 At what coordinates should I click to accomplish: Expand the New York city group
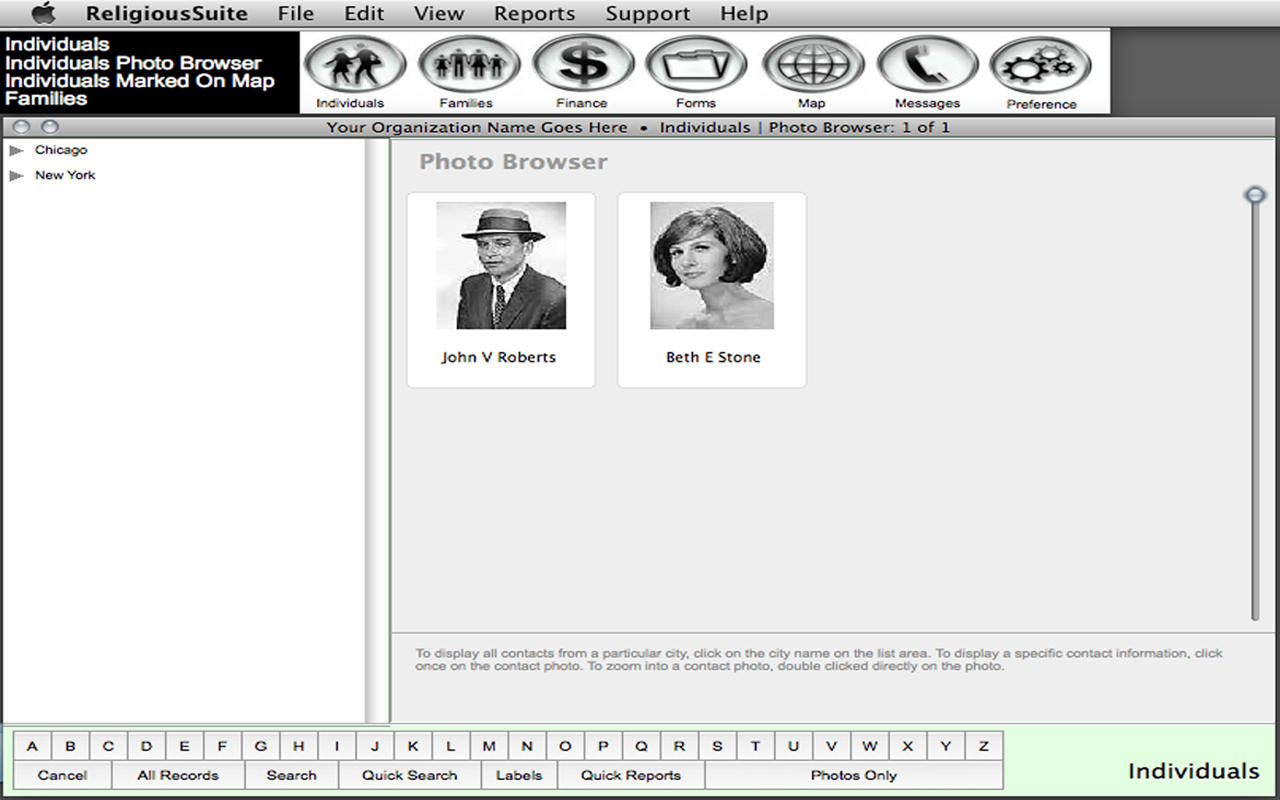[x=16, y=175]
